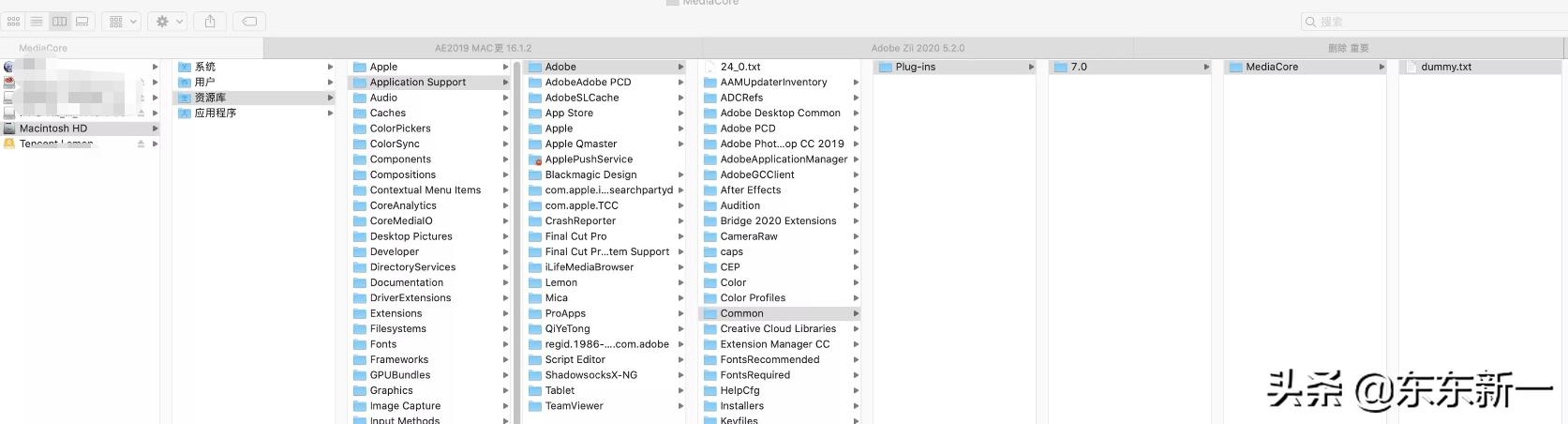Screen dimensions: 1568x424
Task: Click the search field
Action: [x=1434, y=21]
